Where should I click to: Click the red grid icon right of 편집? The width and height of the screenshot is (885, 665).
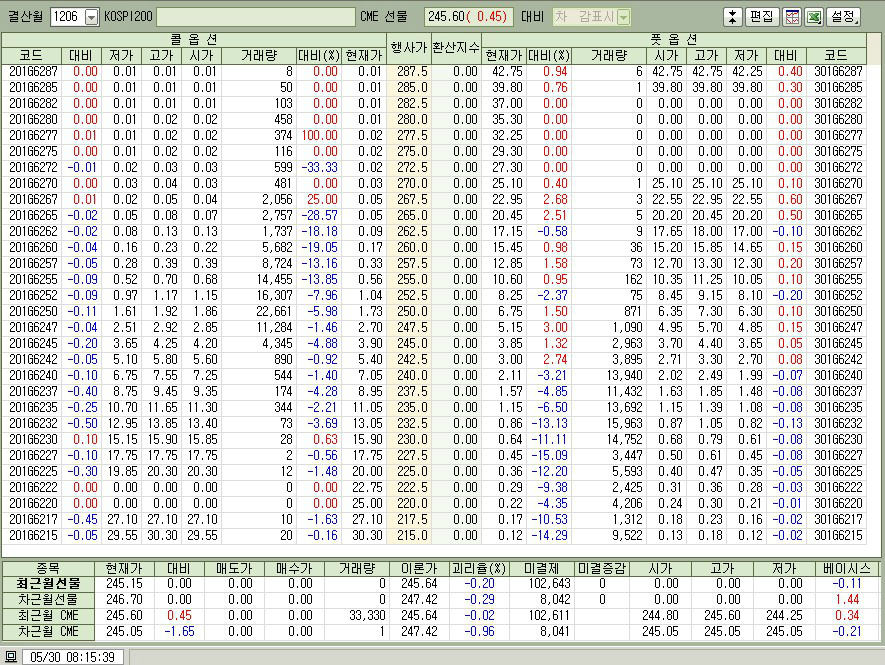coord(793,17)
